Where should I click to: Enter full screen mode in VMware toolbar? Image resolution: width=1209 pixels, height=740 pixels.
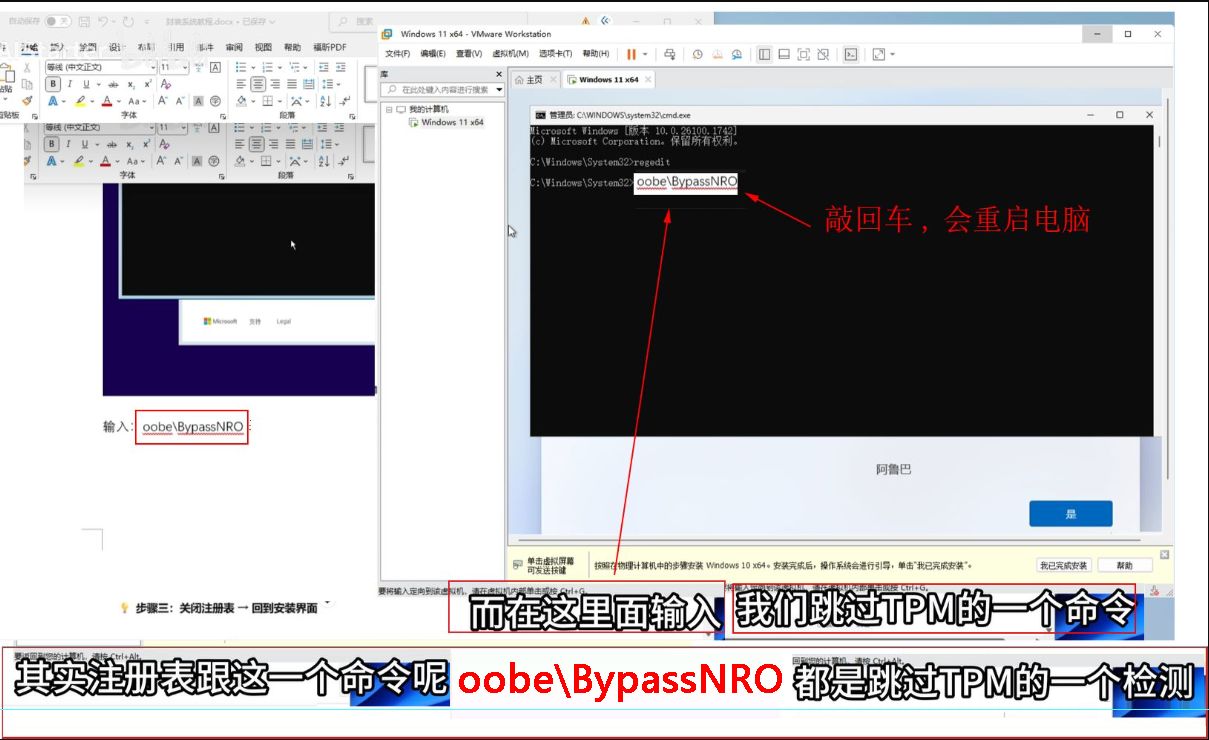pos(803,54)
